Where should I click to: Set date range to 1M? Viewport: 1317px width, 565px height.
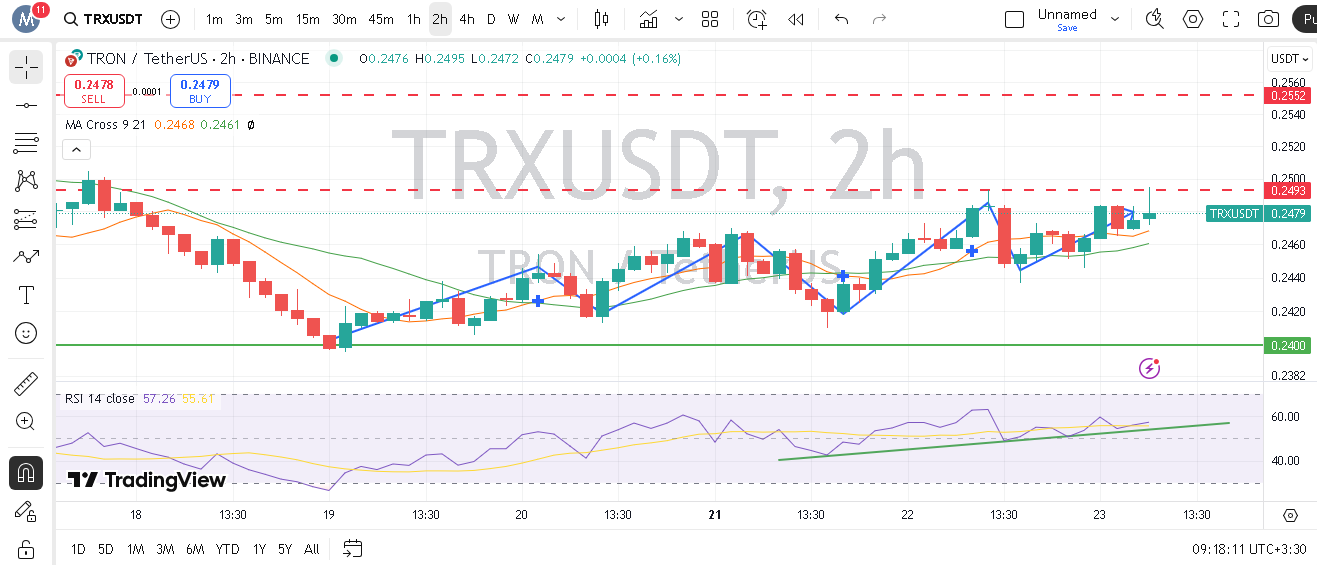[x=135, y=548]
